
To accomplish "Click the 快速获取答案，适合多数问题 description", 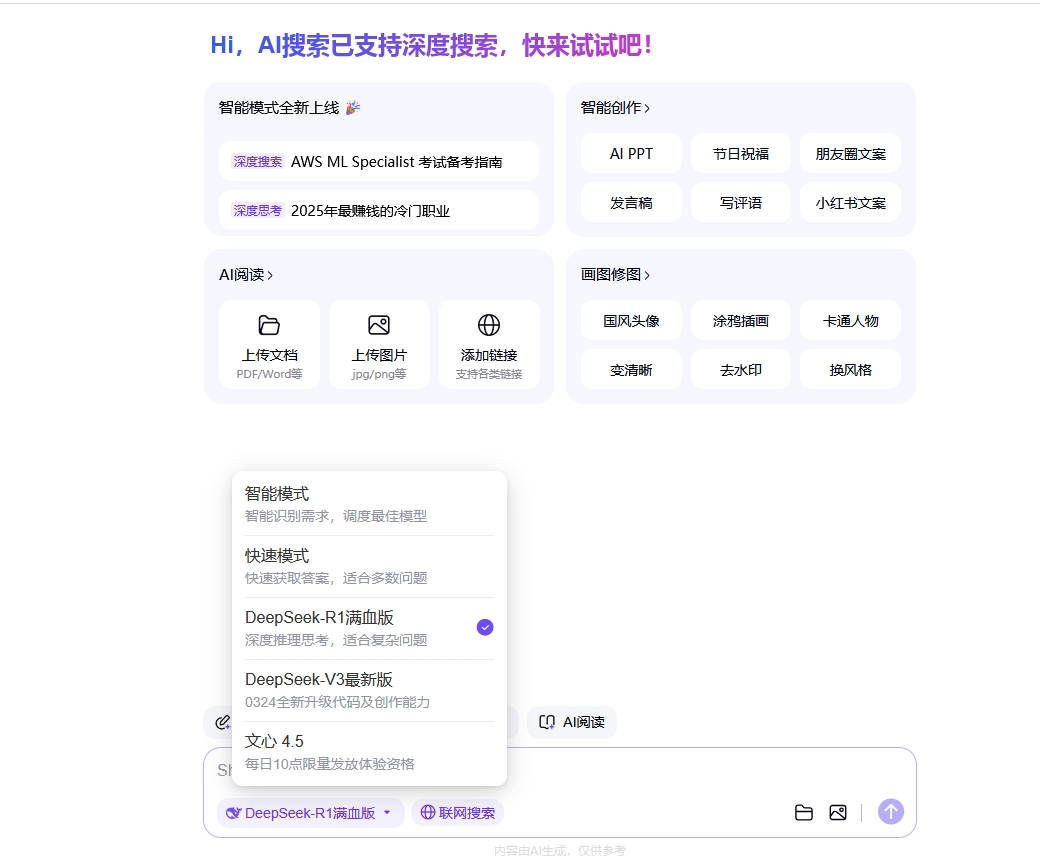I will [x=336, y=578].
